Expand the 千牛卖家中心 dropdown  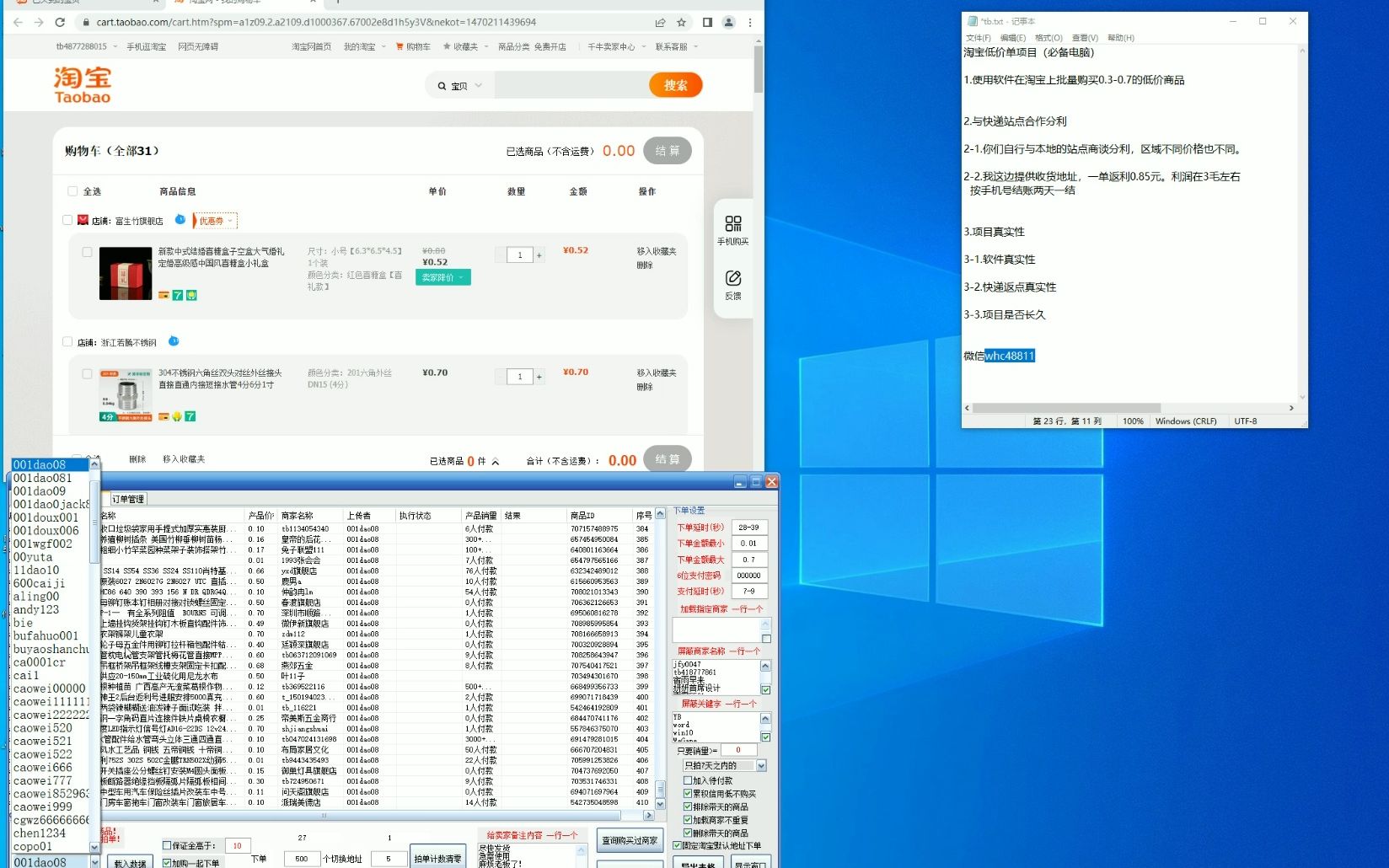click(643, 46)
